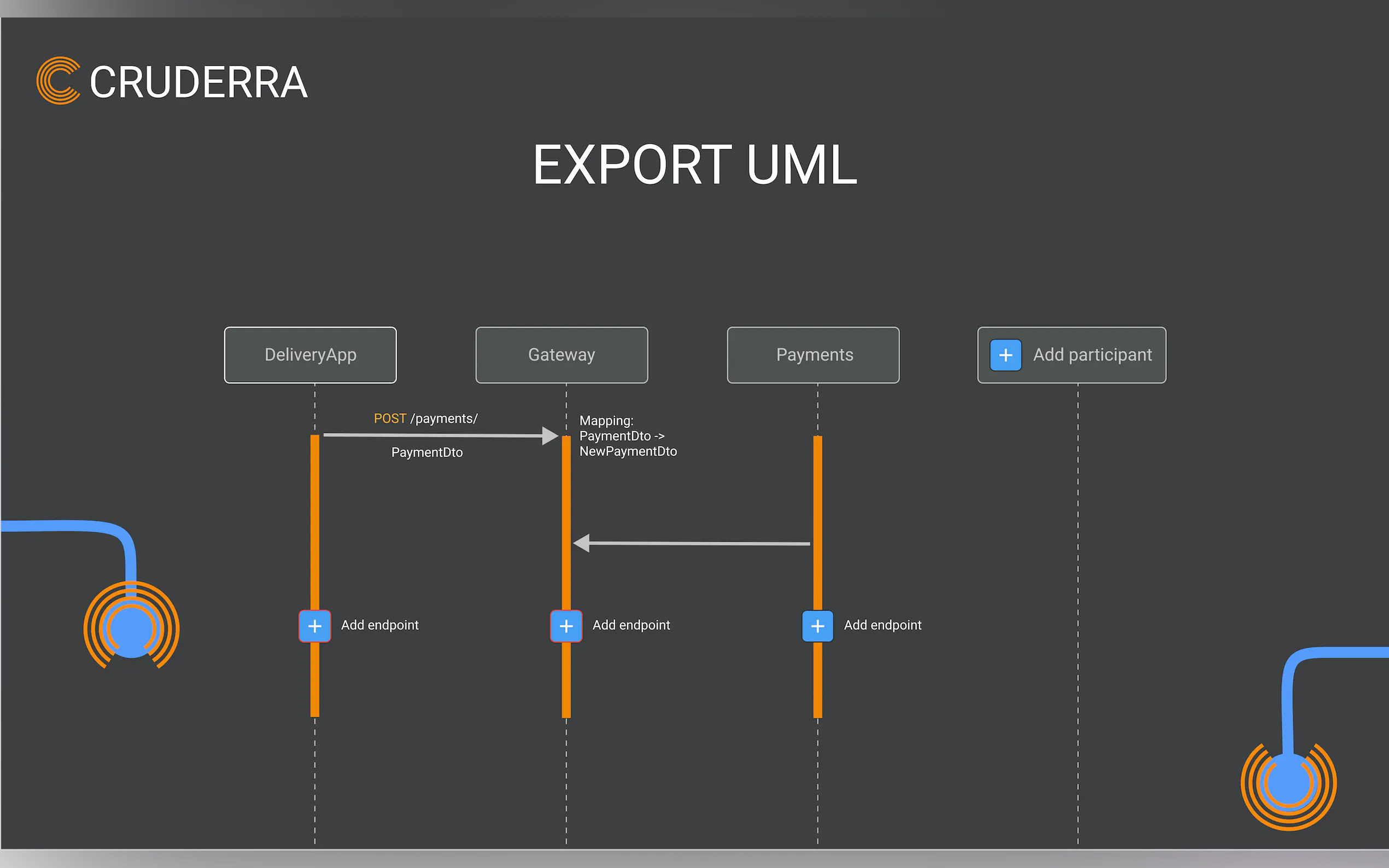Select the Gateway participant box
This screenshot has width=1389, height=868.
pyautogui.click(x=562, y=355)
